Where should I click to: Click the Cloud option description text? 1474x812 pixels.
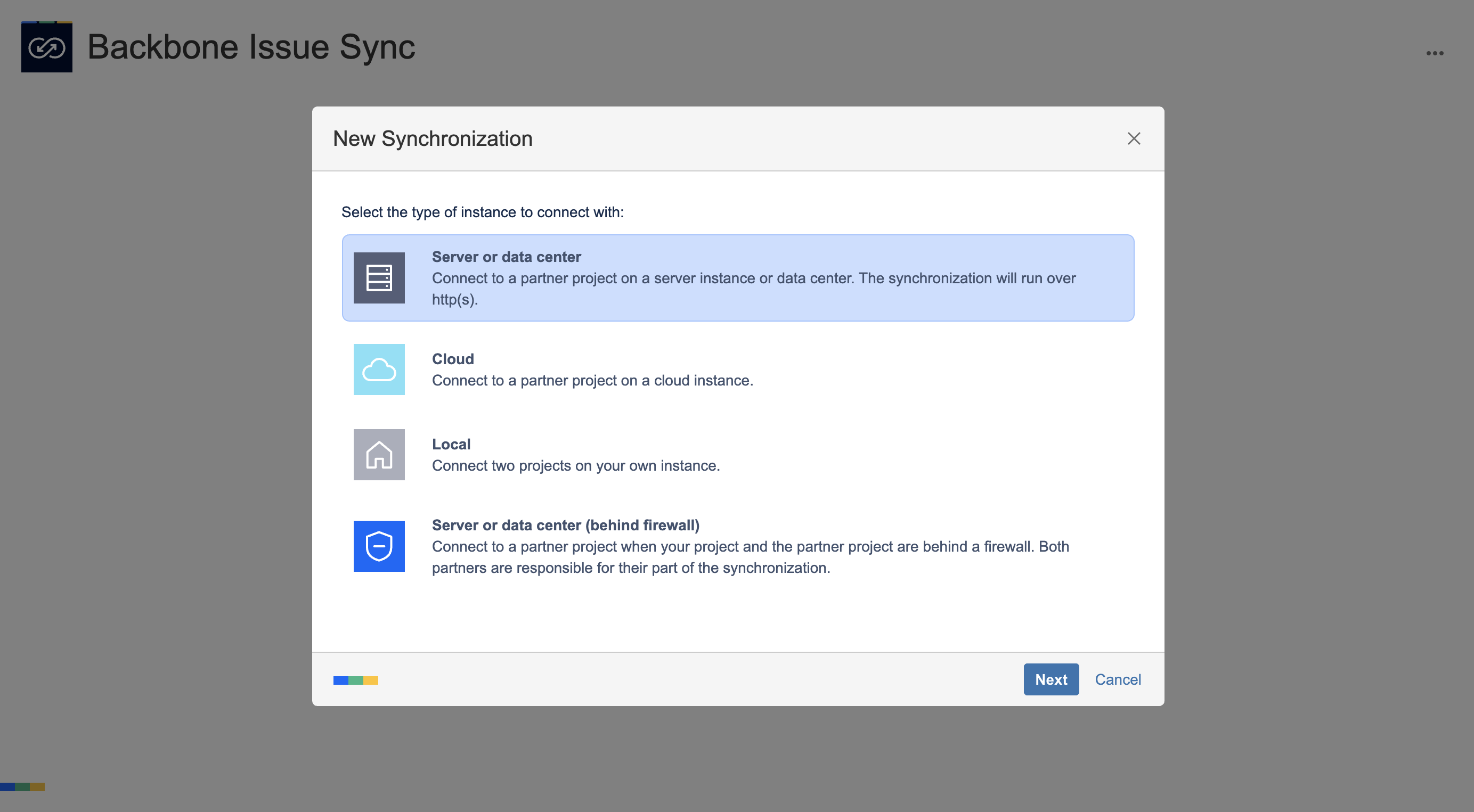click(593, 380)
